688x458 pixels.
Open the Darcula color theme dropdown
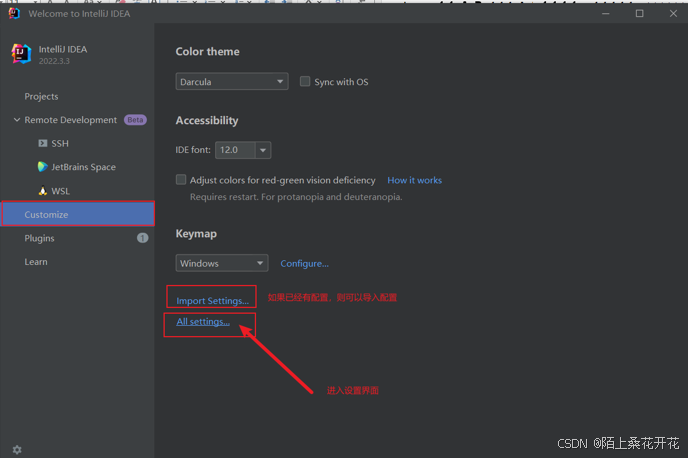pos(232,82)
